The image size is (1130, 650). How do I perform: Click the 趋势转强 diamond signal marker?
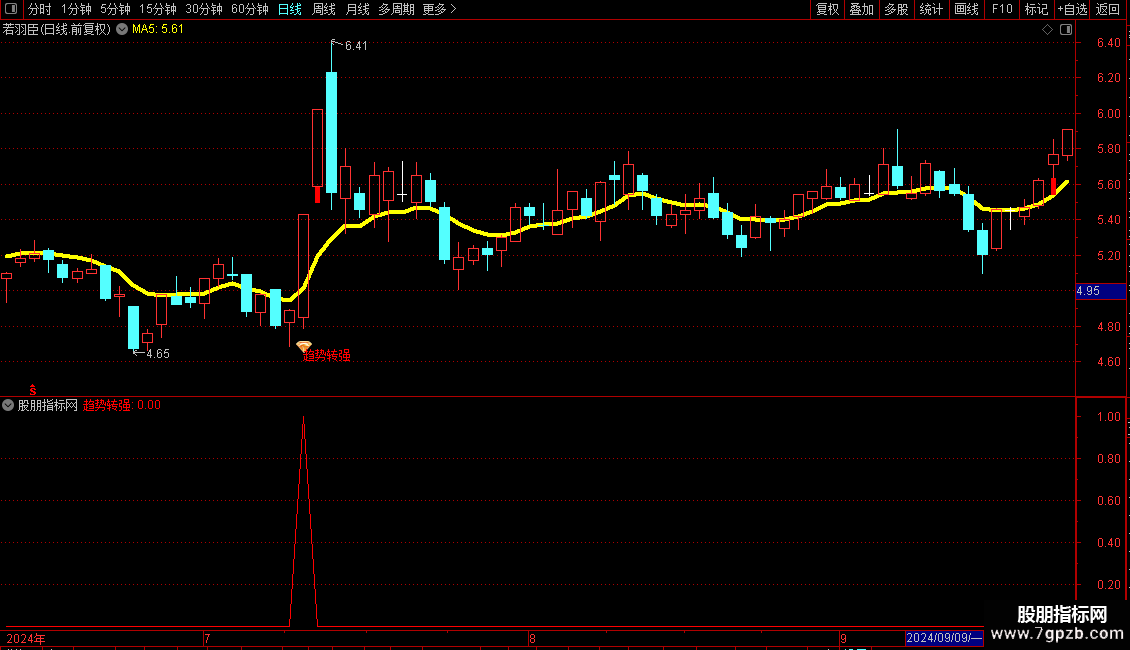(304, 347)
